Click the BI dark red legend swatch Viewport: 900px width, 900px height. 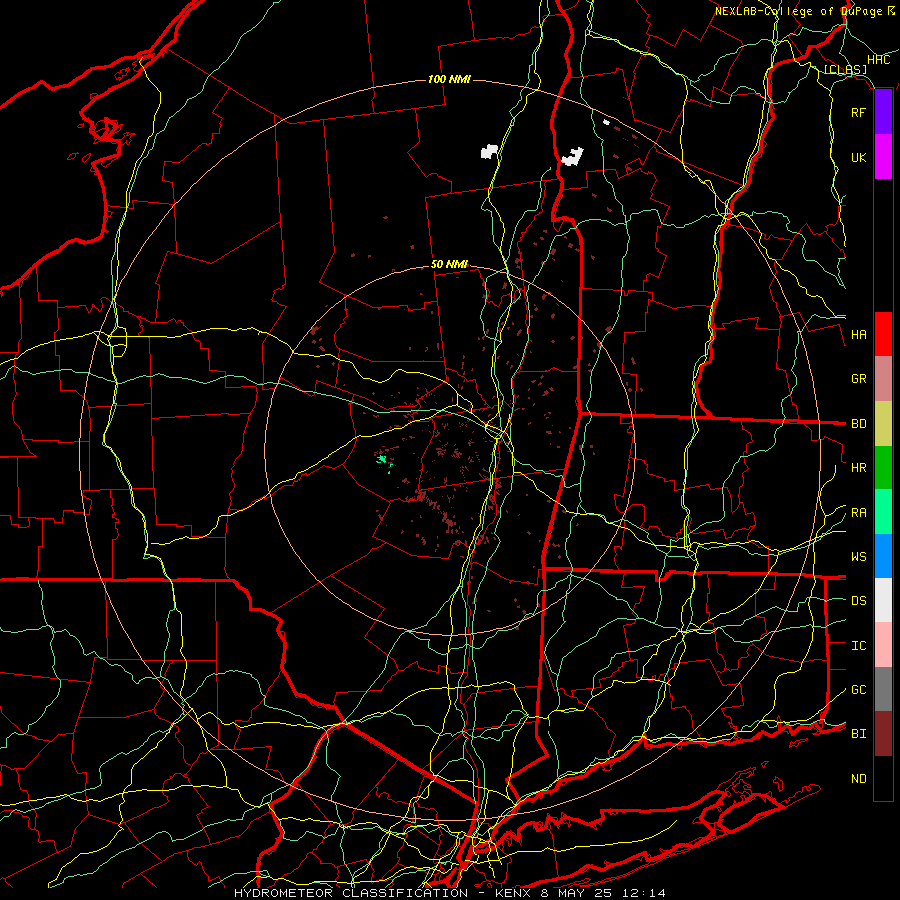[x=883, y=734]
